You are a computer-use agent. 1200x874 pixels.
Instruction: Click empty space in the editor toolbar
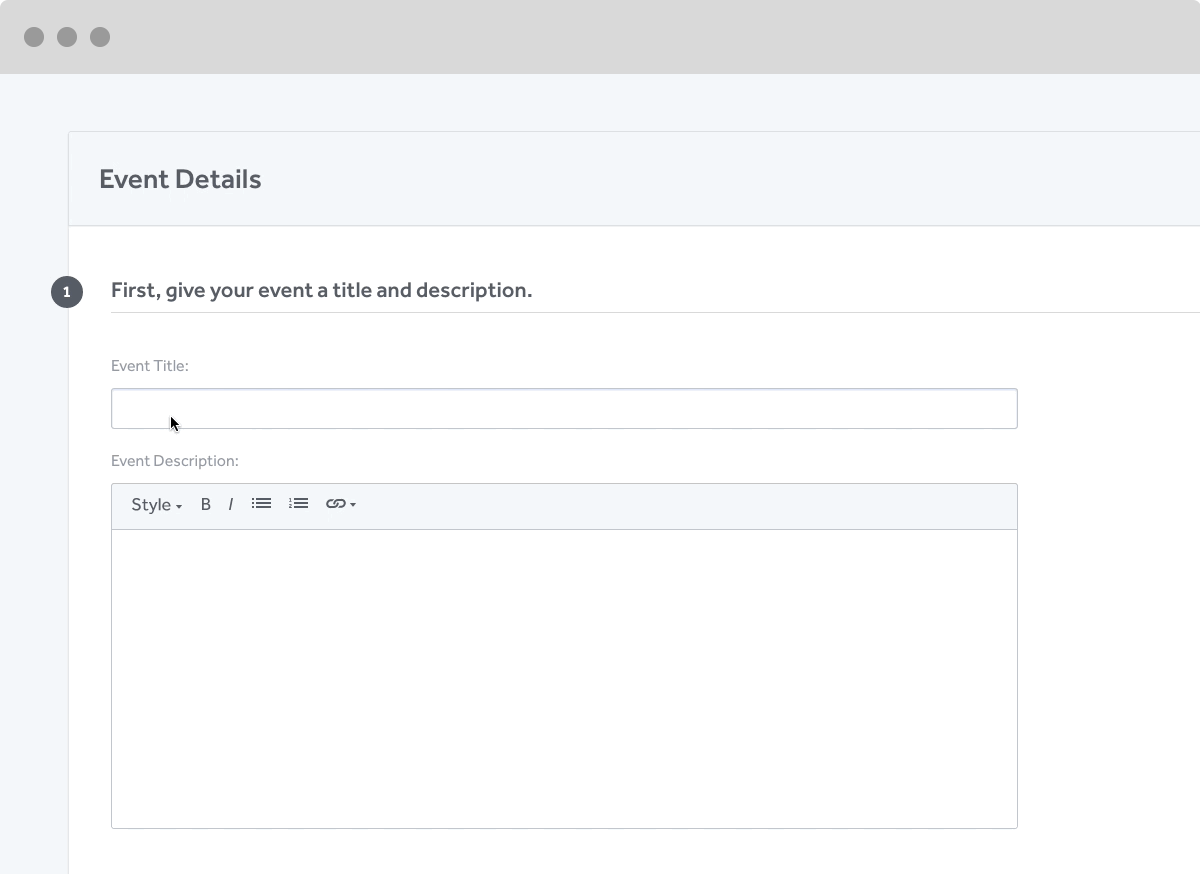tap(680, 506)
